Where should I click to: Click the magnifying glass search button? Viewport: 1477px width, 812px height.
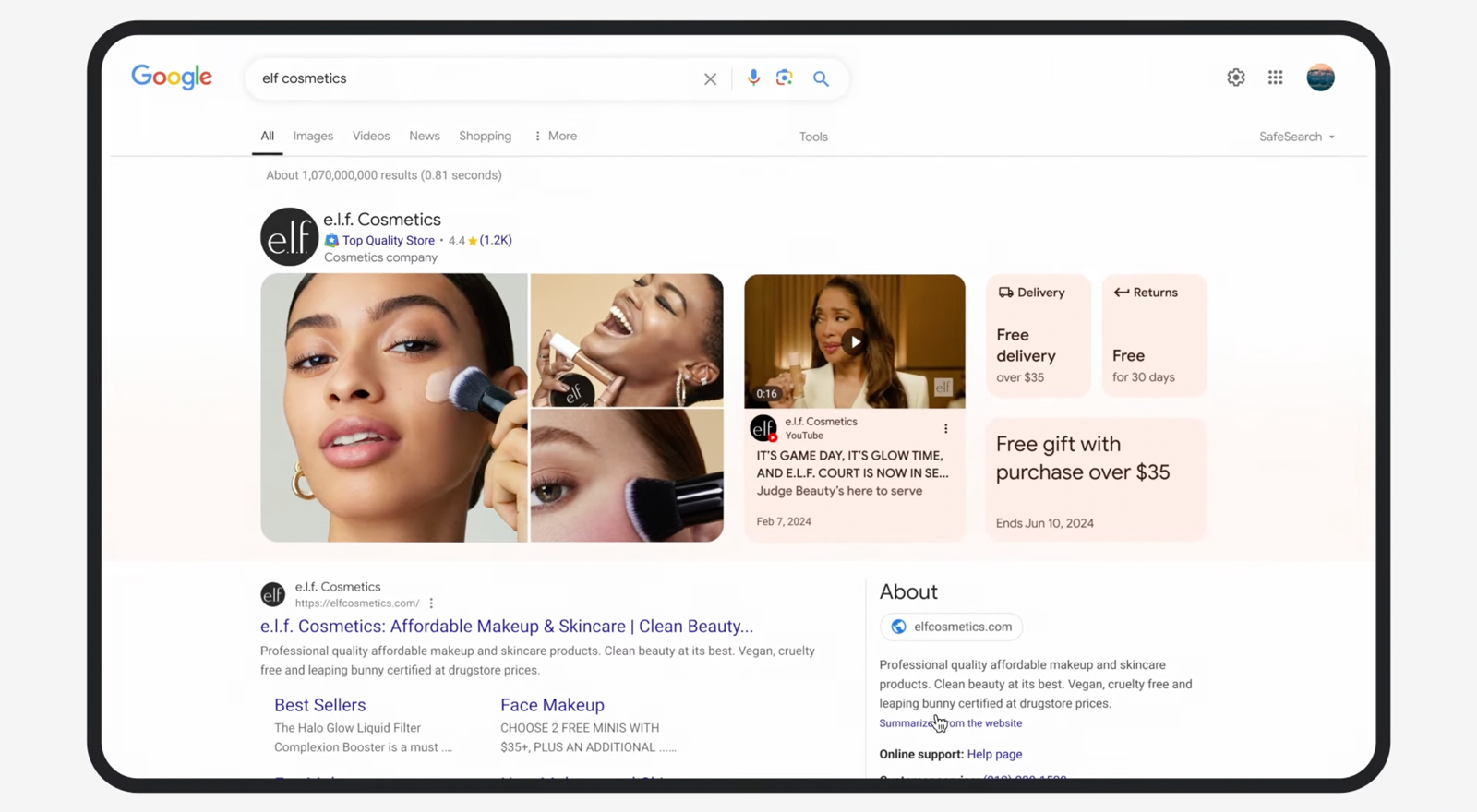coord(821,79)
